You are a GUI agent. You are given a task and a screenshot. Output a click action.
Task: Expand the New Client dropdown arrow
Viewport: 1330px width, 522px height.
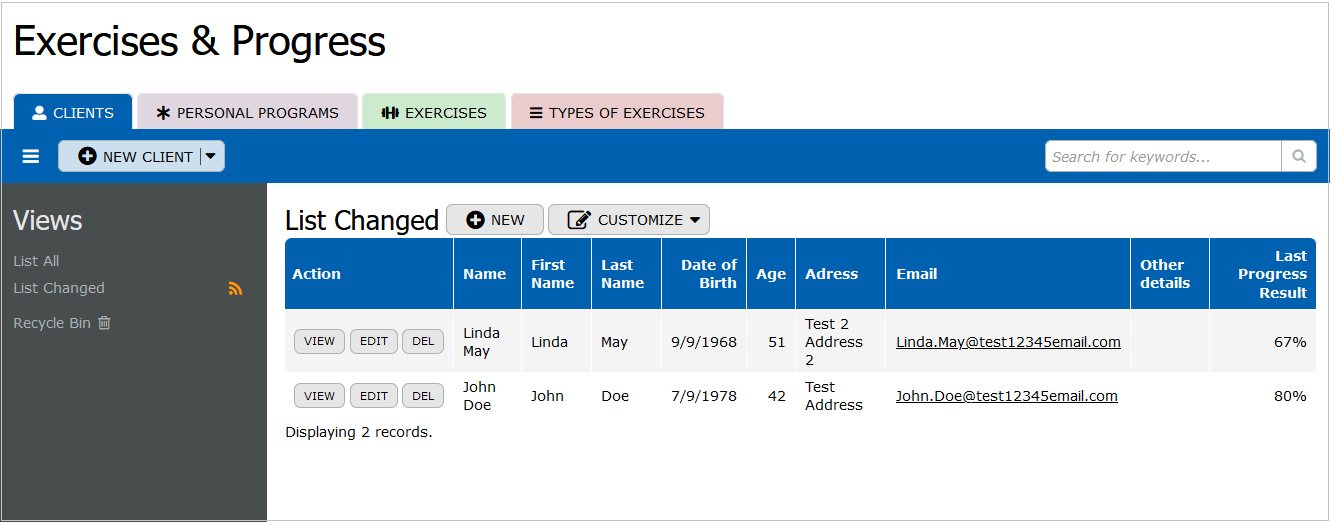point(211,157)
